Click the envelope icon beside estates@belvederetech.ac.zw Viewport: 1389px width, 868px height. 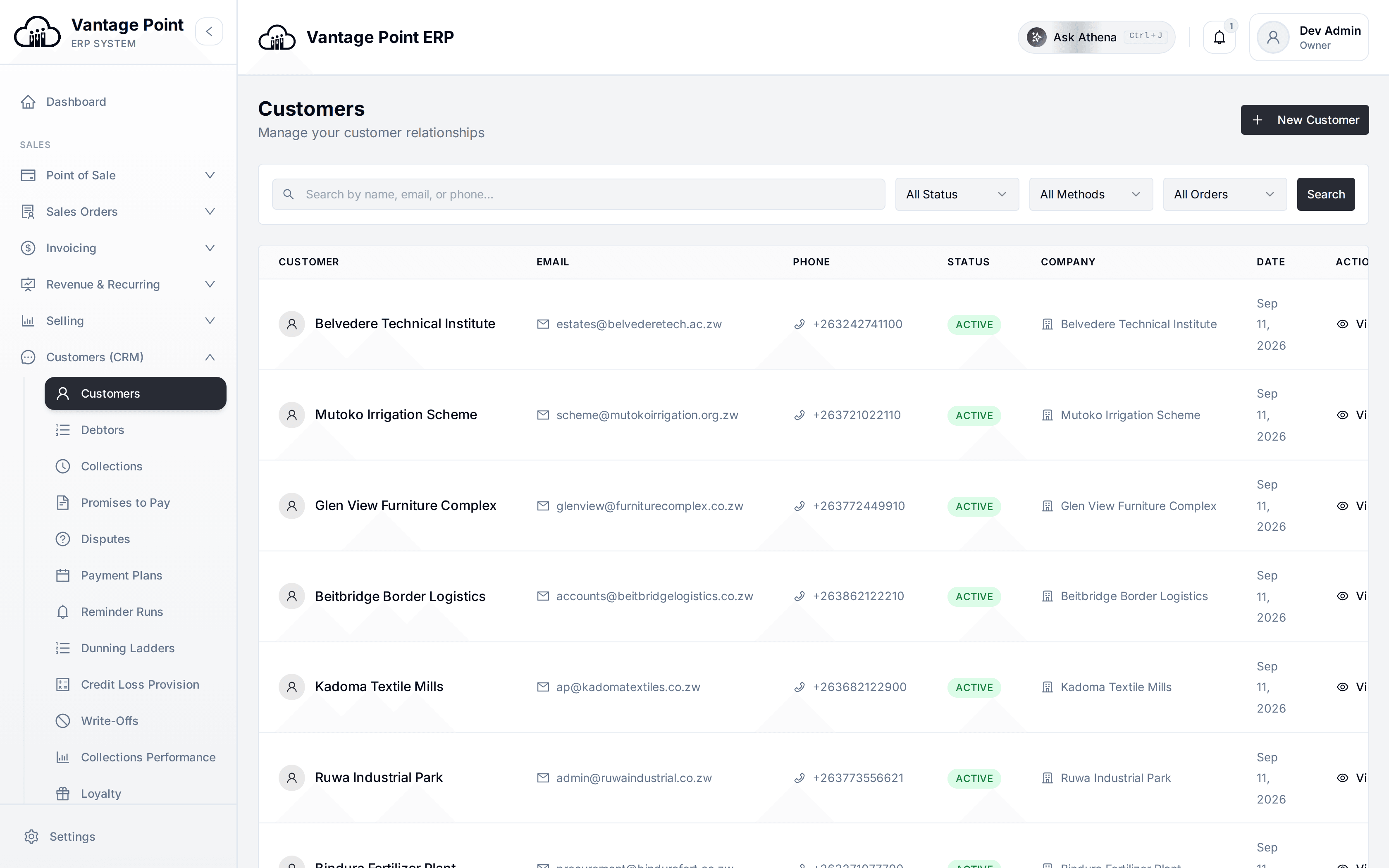543,324
